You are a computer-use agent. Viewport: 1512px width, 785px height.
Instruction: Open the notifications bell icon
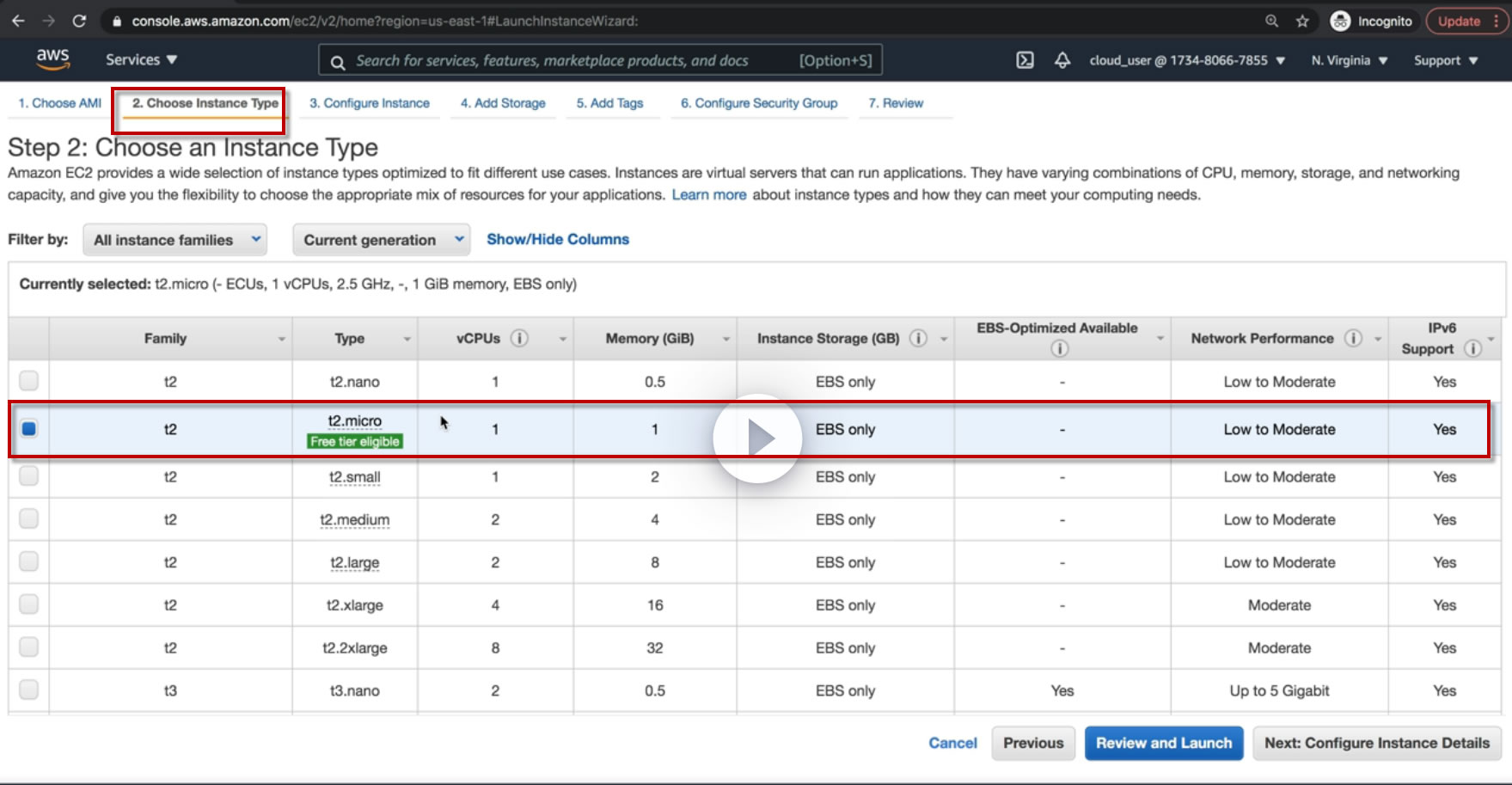coord(1062,60)
